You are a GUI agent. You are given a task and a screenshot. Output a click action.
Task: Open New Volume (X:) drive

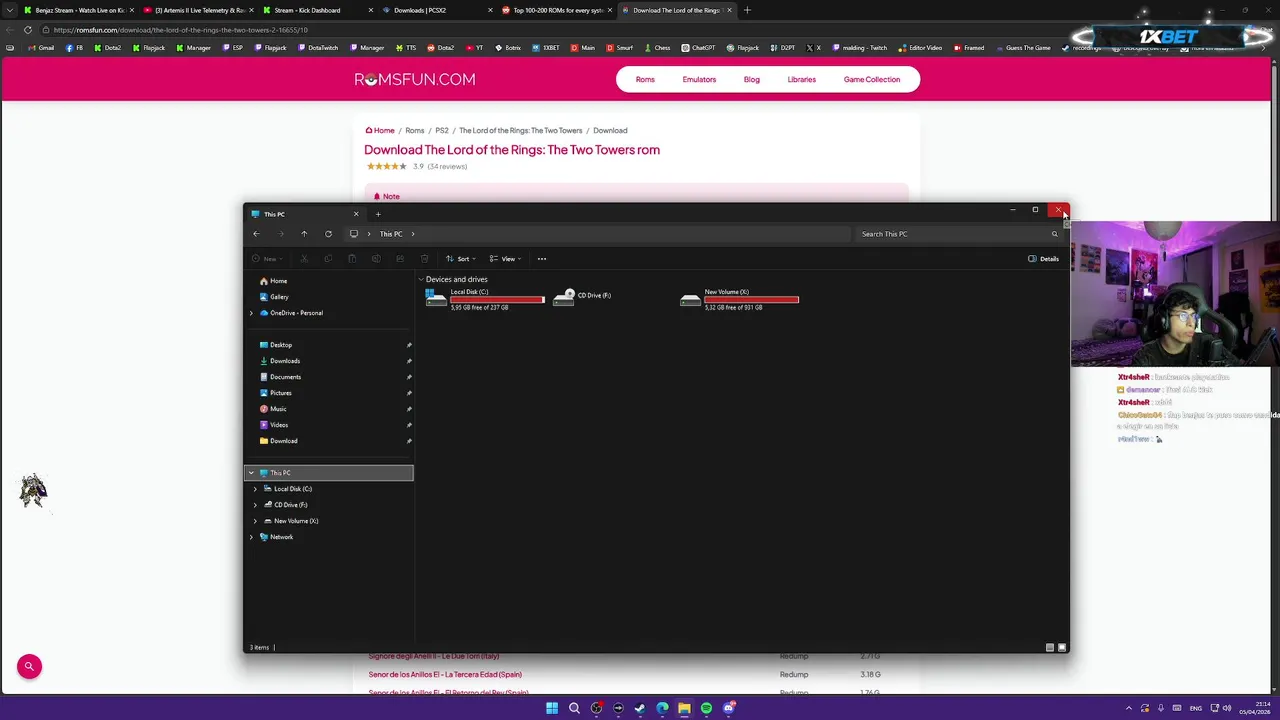(x=739, y=299)
